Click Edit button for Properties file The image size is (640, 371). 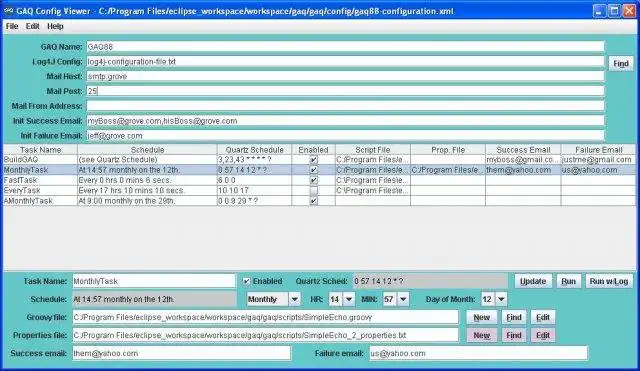[542, 335]
